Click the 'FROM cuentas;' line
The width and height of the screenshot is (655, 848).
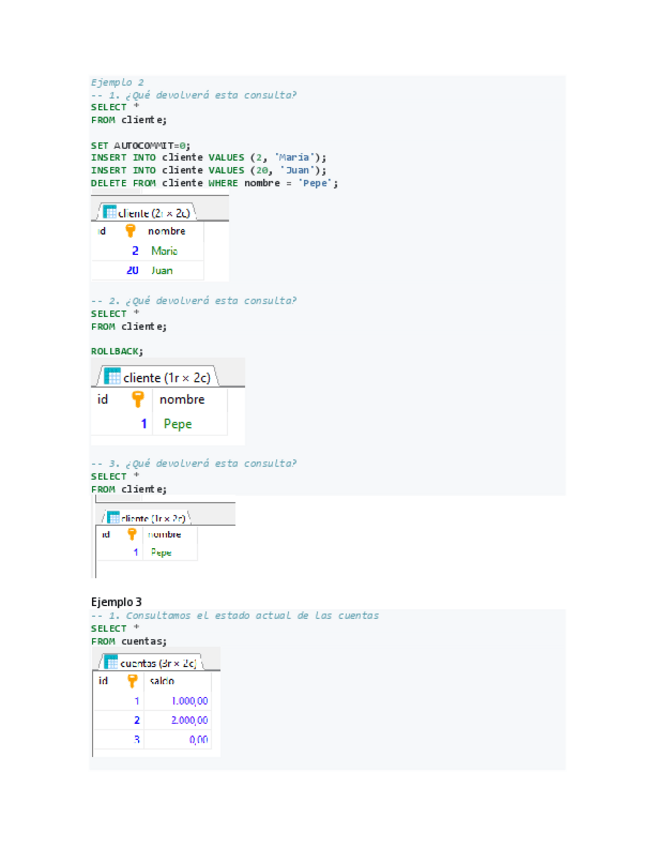tap(129, 641)
